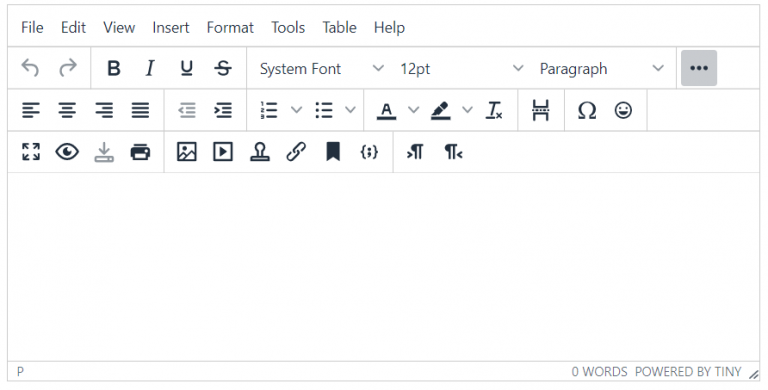Toggle italic formatting
Viewport: 768px width, 390px height.
[150, 68]
